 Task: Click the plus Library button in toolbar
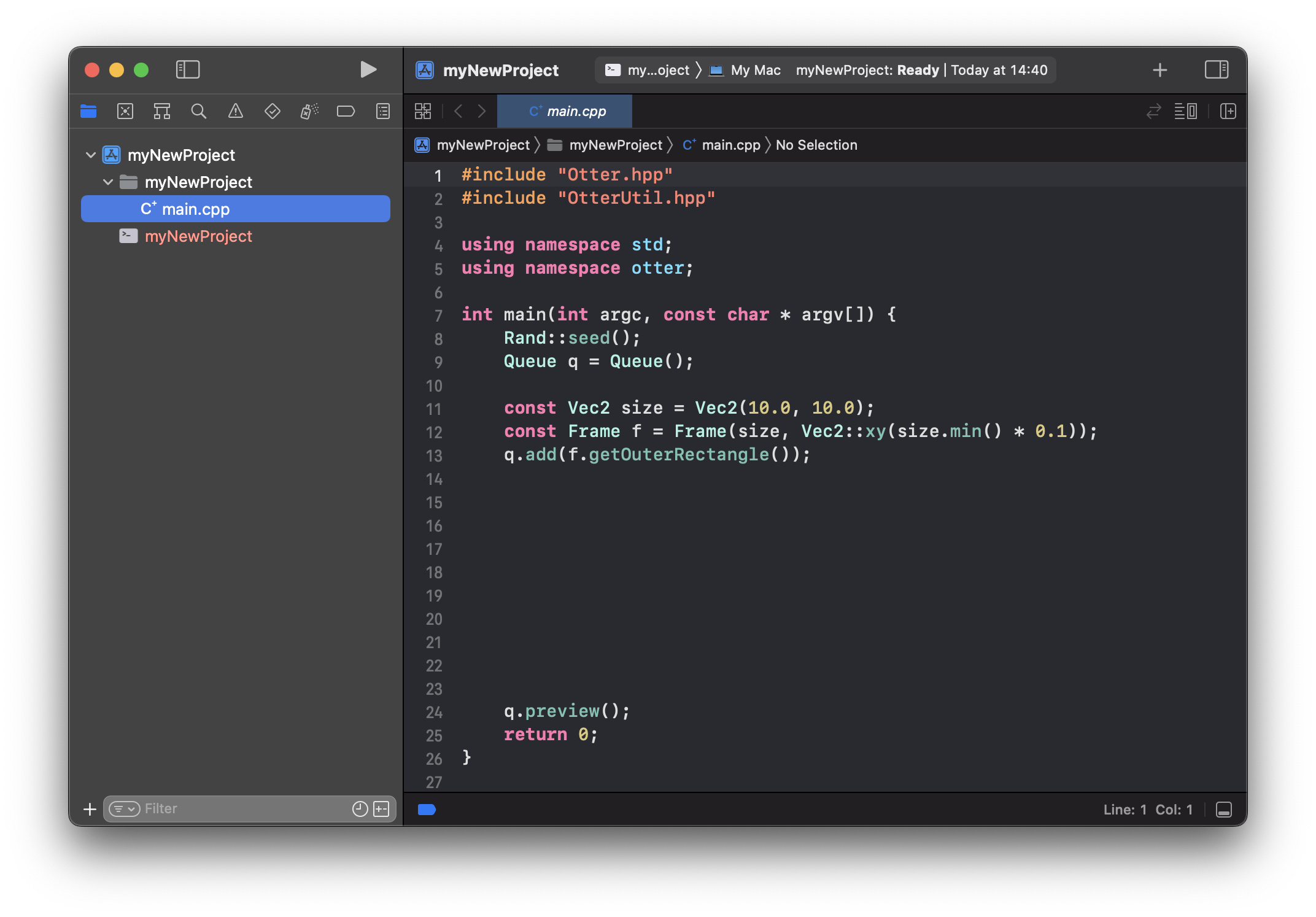tap(1159, 70)
